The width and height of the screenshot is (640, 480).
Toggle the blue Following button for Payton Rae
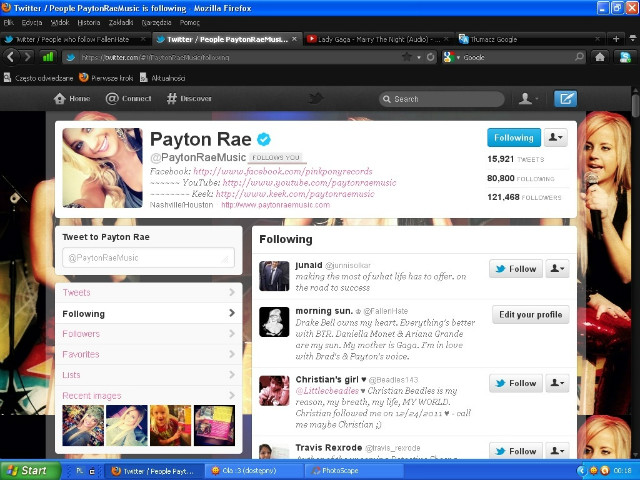[x=514, y=138]
